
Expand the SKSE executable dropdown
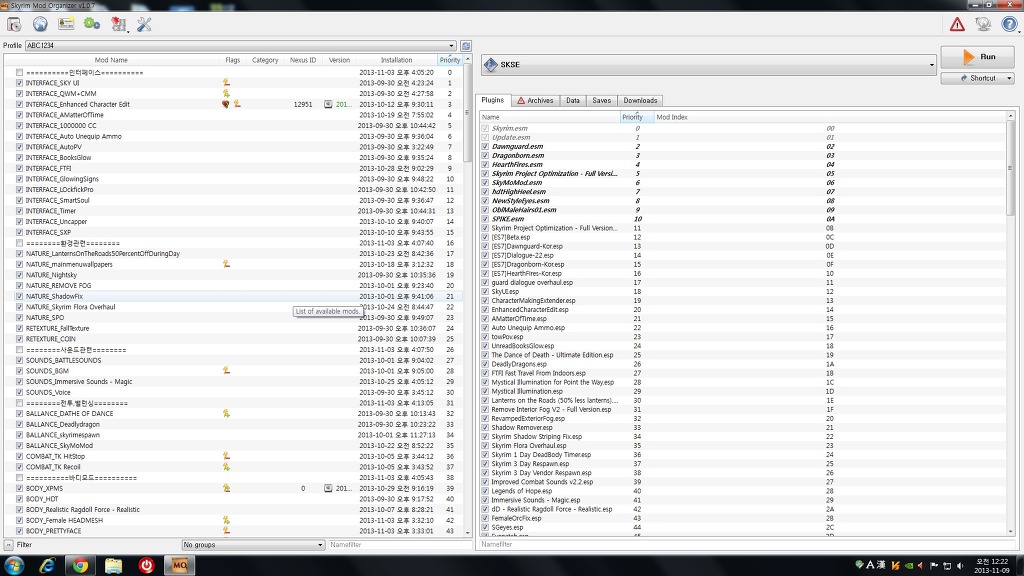709,65
